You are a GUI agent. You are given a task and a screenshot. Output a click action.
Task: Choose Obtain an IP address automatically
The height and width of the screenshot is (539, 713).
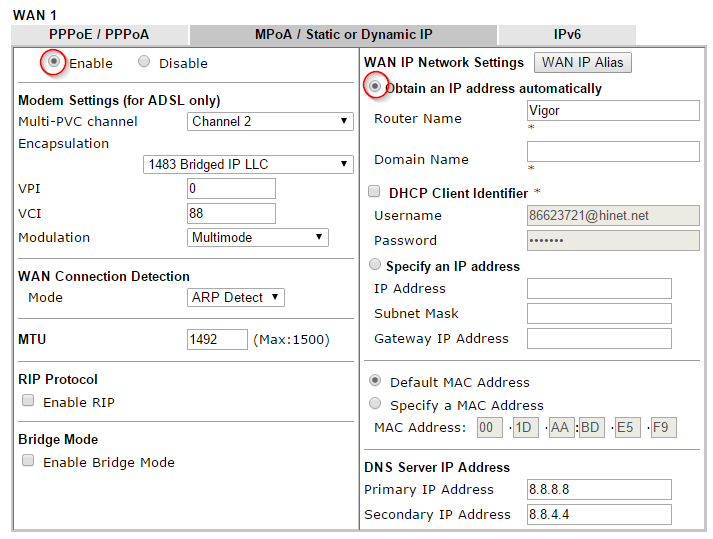click(x=376, y=88)
